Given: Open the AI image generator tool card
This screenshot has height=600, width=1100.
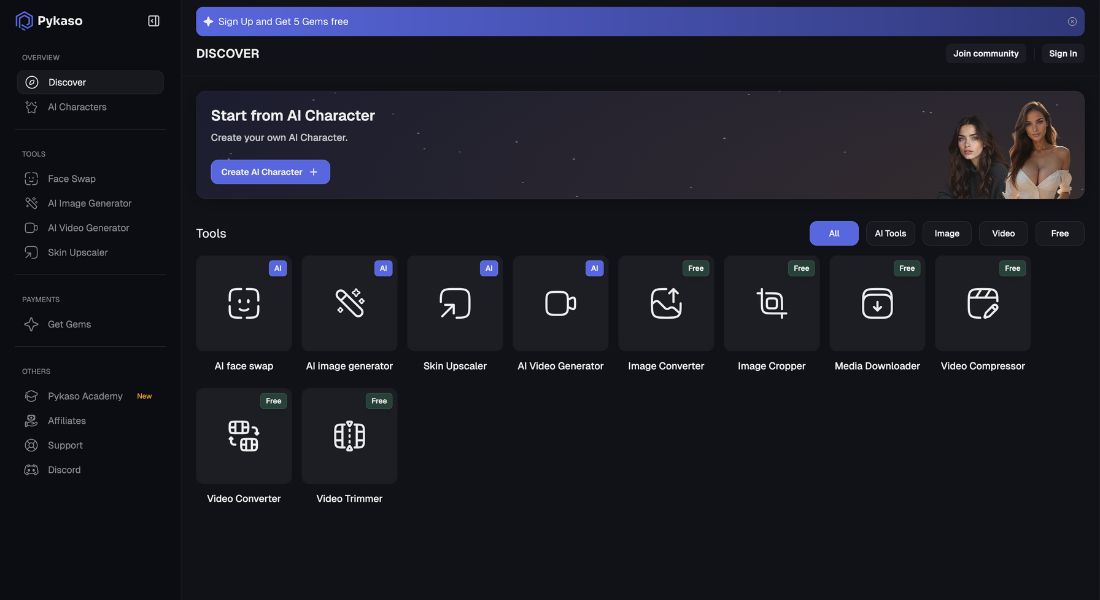Looking at the screenshot, I should coord(349,303).
